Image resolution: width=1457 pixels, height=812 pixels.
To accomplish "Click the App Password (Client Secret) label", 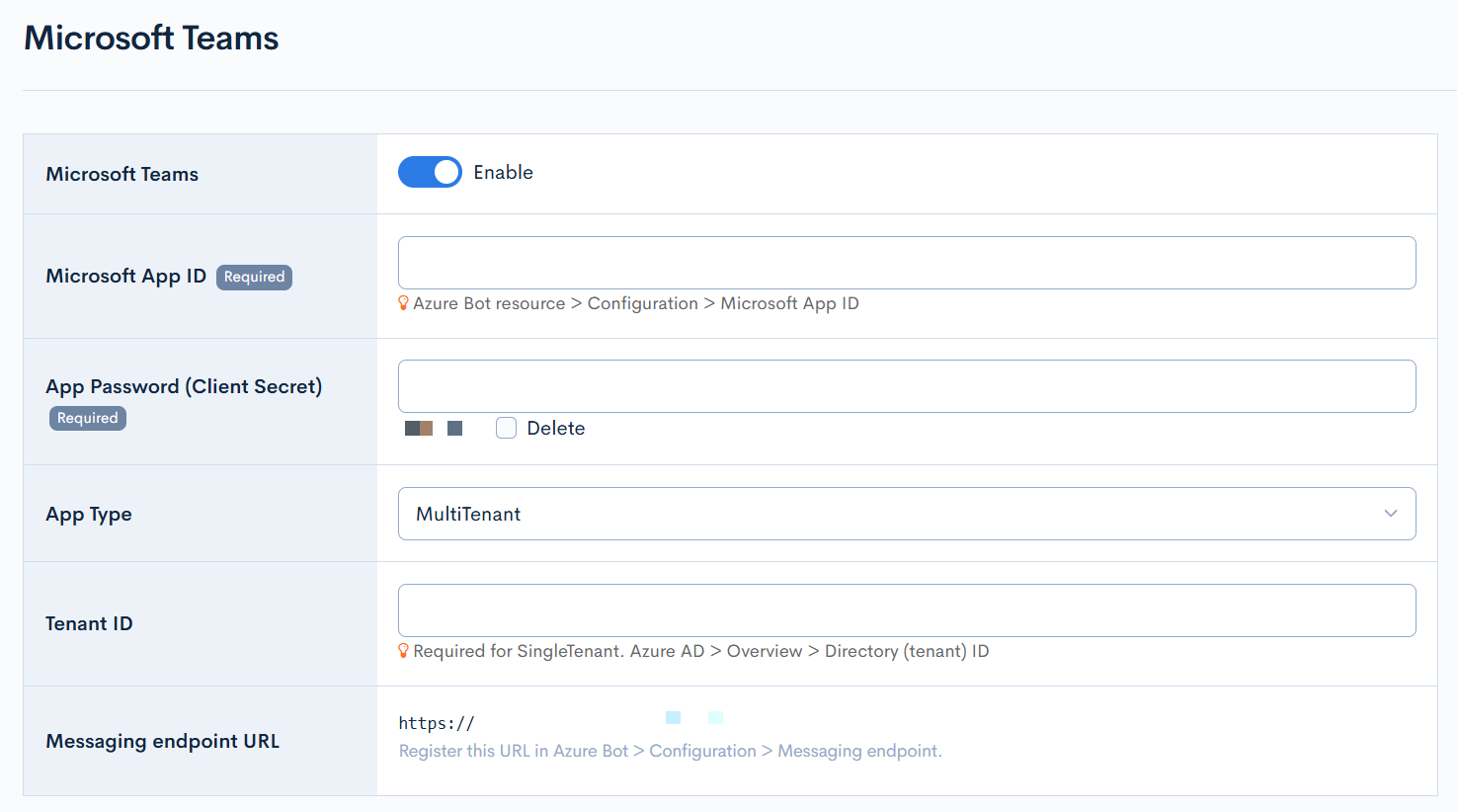I will tap(184, 386).
